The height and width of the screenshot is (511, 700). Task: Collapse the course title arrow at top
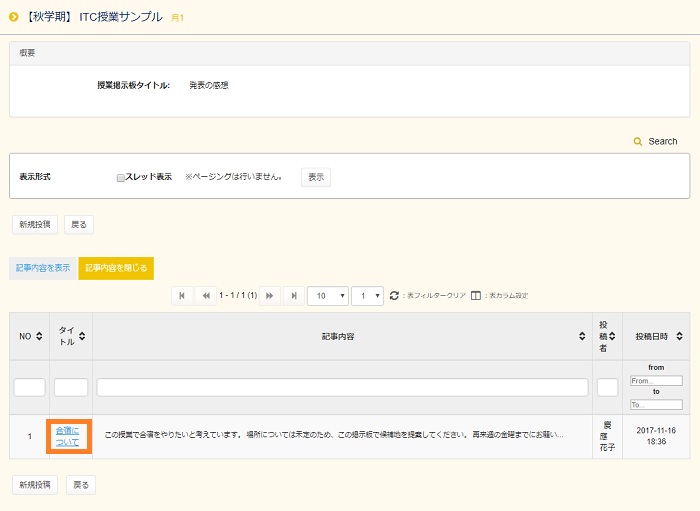click(14, 18)
